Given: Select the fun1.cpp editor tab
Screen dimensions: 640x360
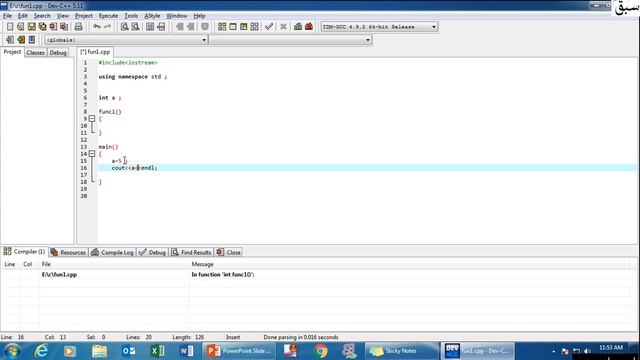Looking at the screenshot, I should 96,52.
